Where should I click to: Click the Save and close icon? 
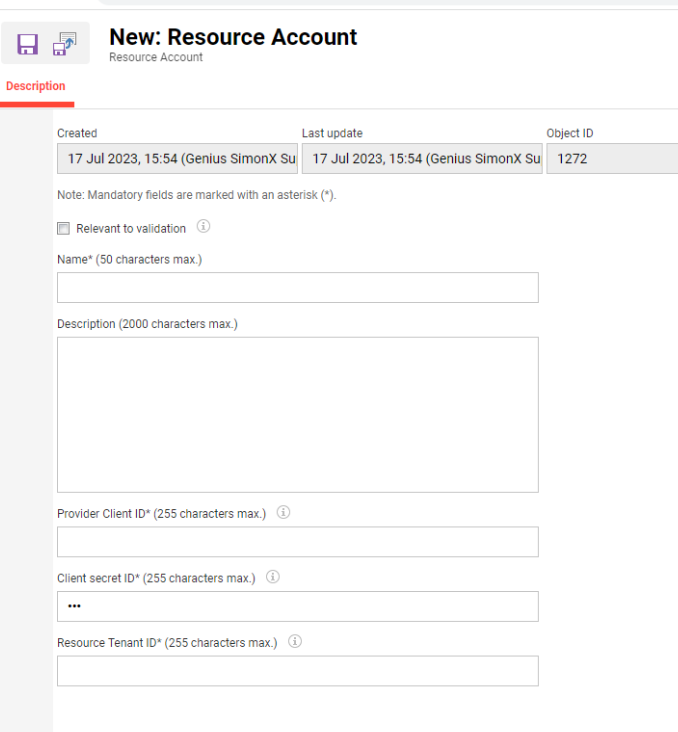point(65,44)
